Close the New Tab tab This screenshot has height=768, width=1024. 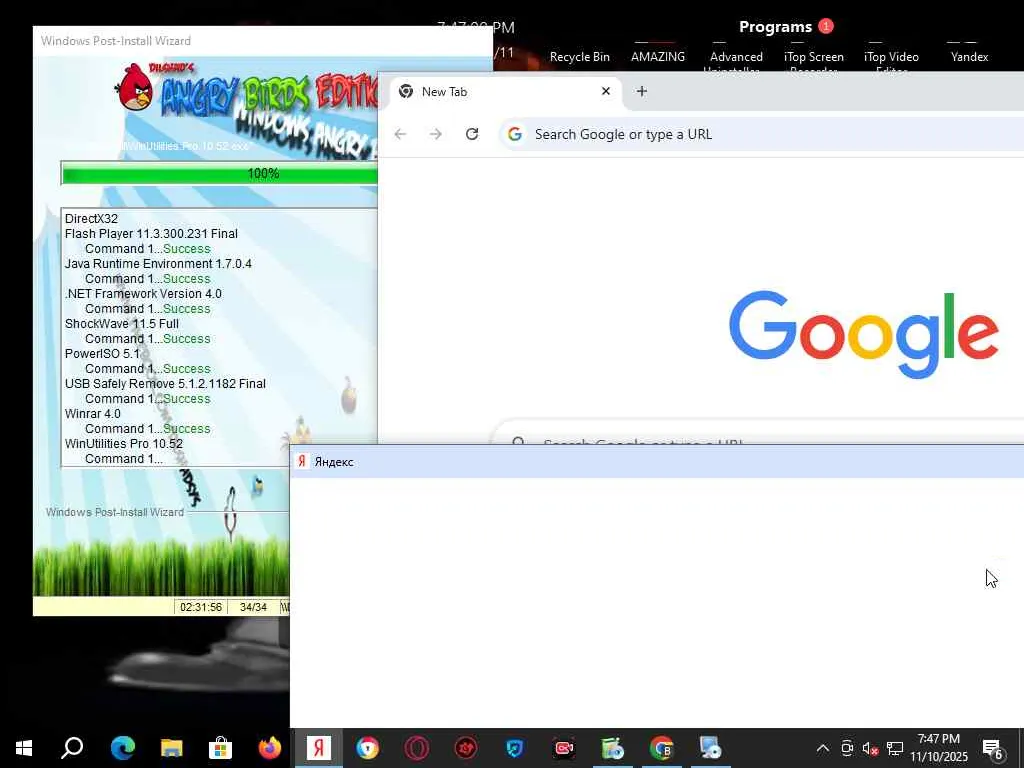coord(605,91)
